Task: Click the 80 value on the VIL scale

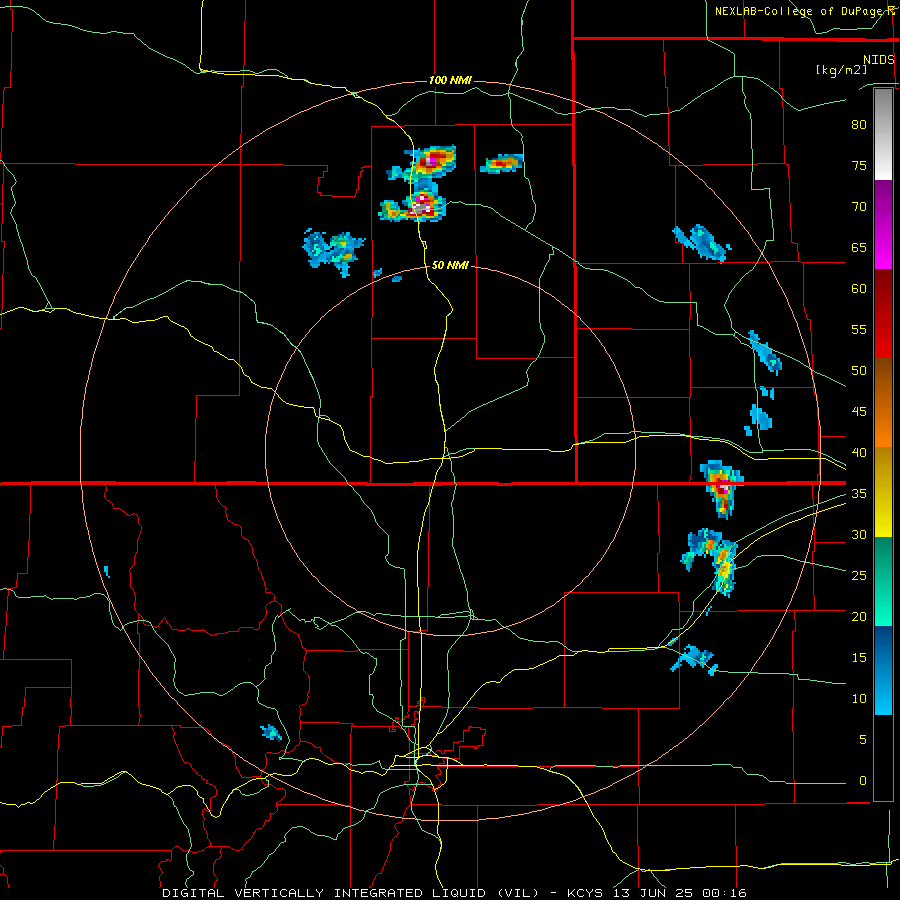Action: pyautogui.click(x=859, y=125)
